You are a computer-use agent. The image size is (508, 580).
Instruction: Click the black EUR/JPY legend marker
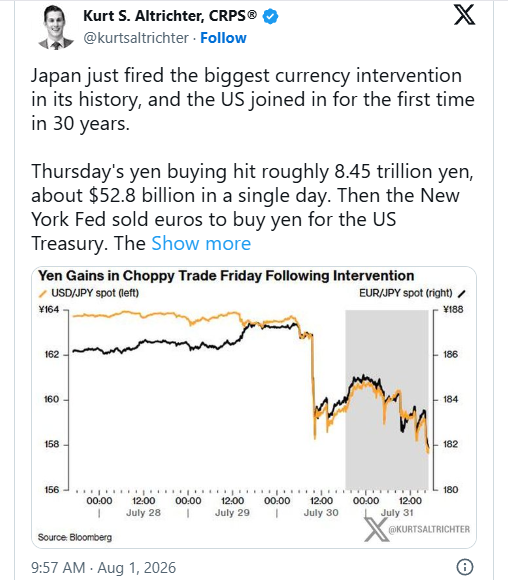pyautogui.click(x=461, y=294)
